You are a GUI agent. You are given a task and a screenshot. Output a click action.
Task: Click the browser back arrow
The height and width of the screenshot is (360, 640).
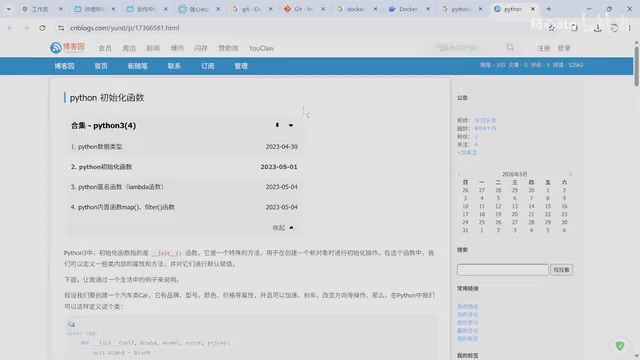[10, 28]
